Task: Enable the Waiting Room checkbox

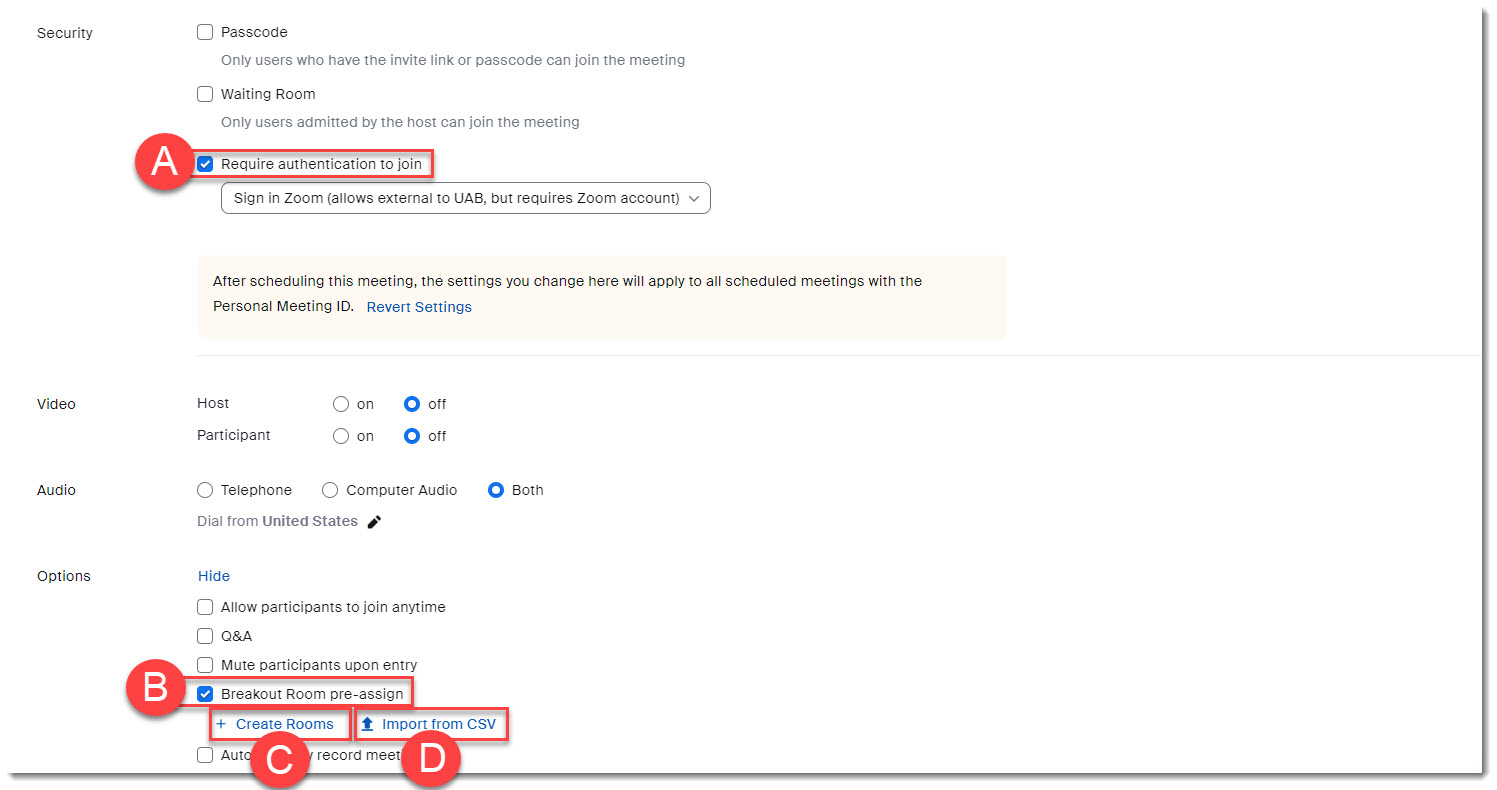Action: point(205,94)
